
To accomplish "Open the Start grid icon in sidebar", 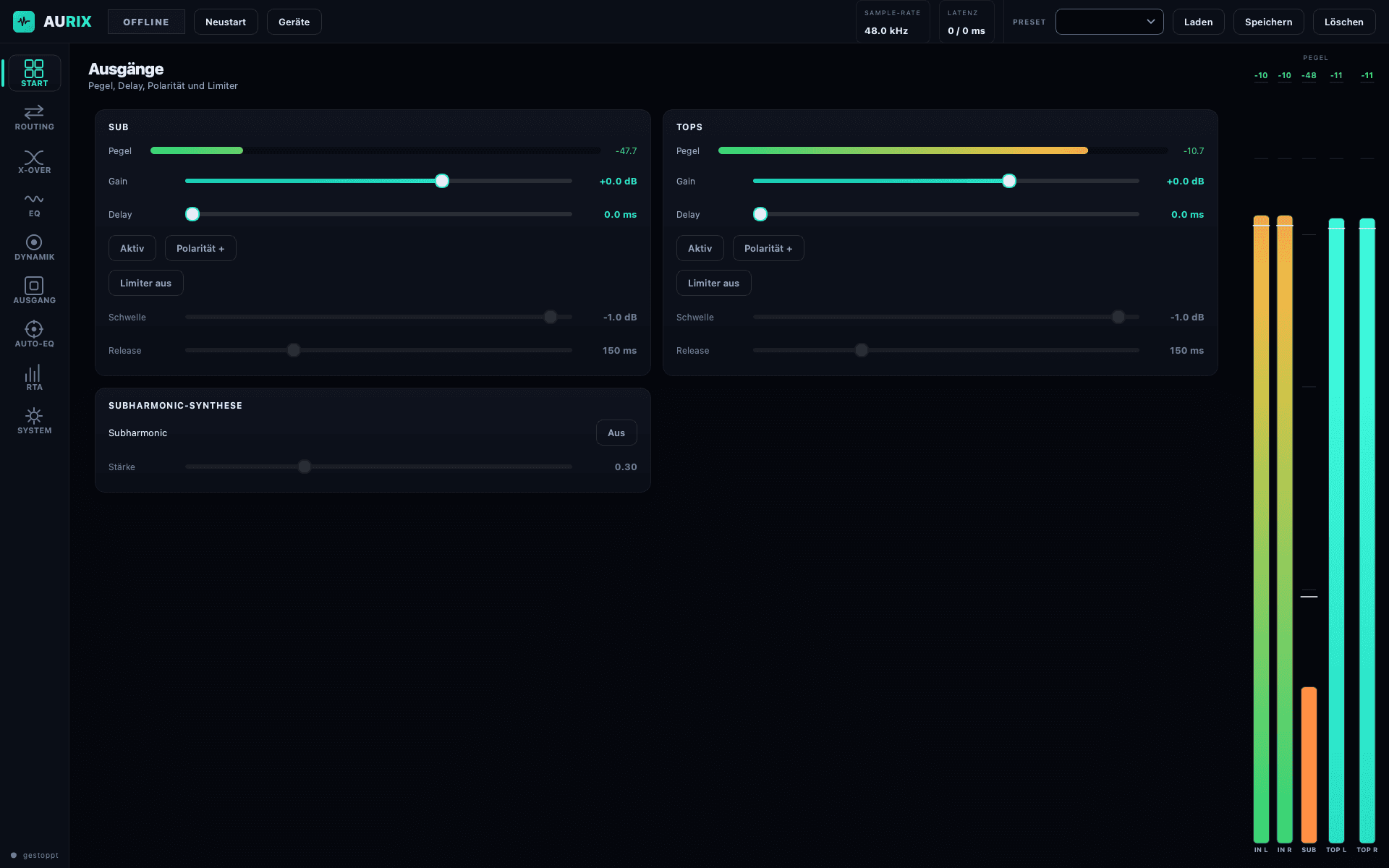I will tap(34, 69).
